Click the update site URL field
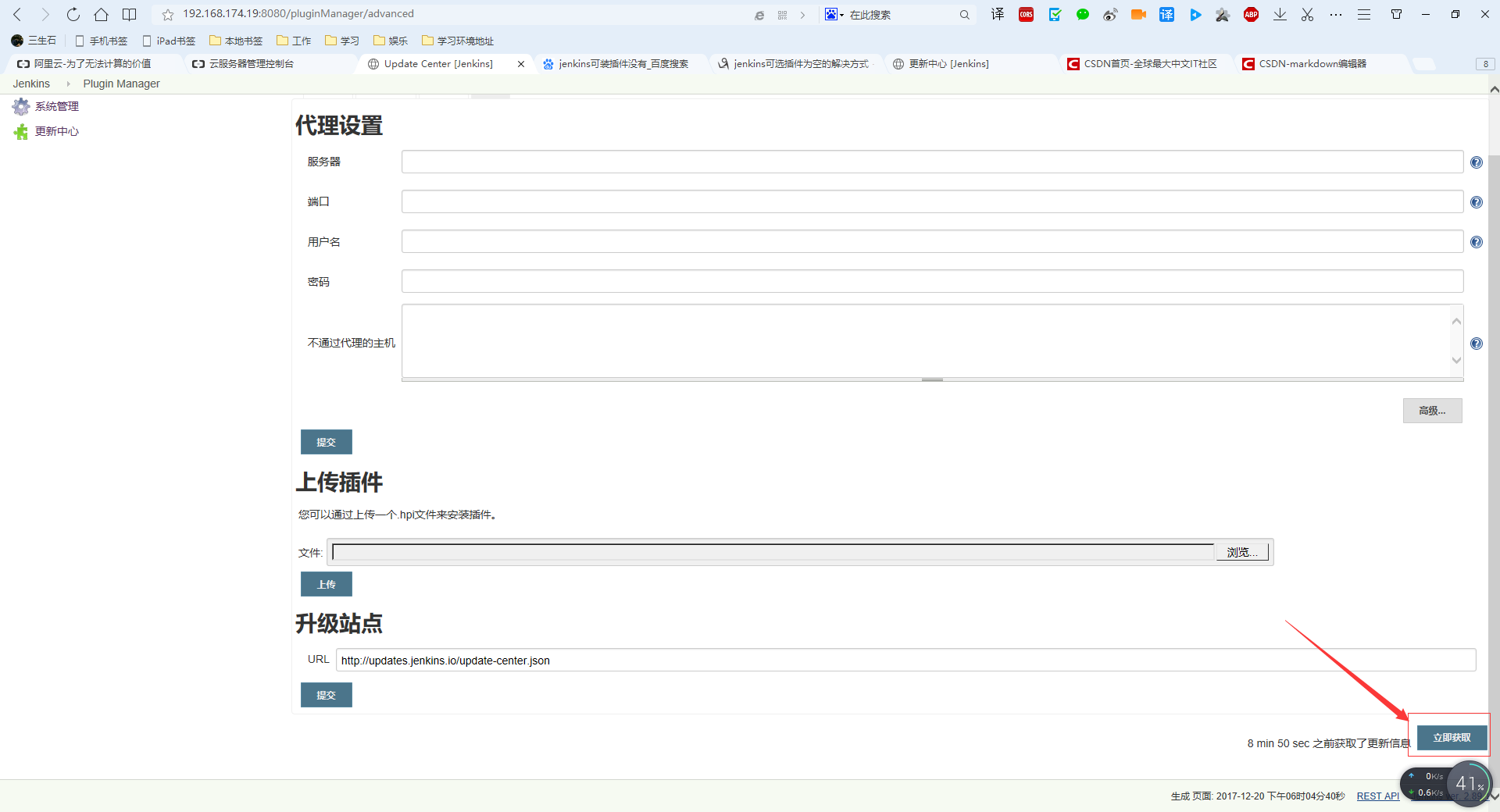 pyautogui.click(x=905, y=660)
